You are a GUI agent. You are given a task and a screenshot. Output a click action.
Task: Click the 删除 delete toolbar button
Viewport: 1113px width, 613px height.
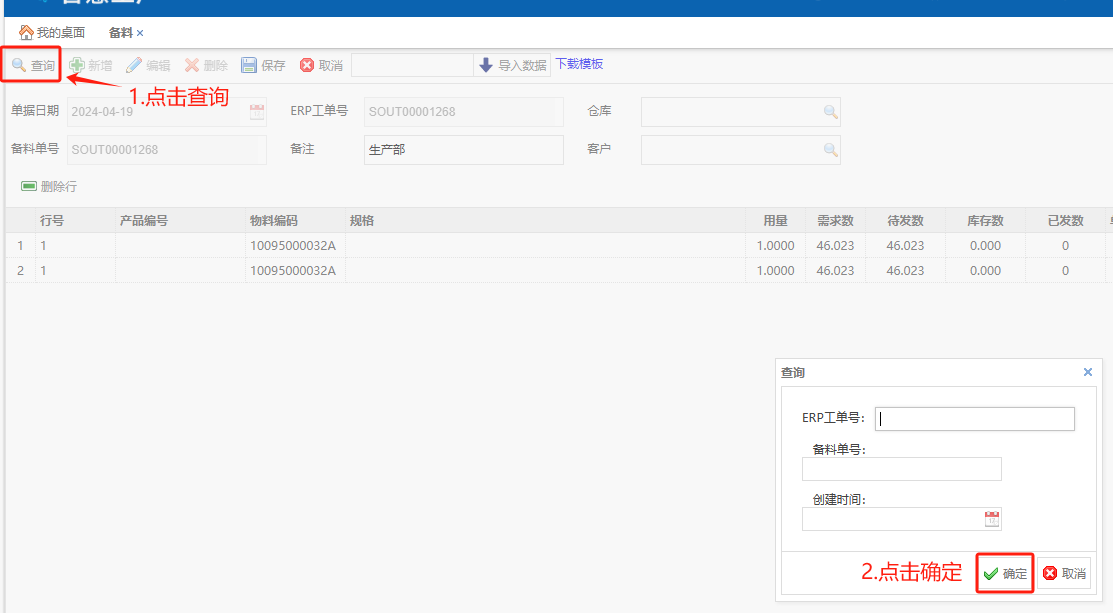pyautogui.click(x=206, y=66)
